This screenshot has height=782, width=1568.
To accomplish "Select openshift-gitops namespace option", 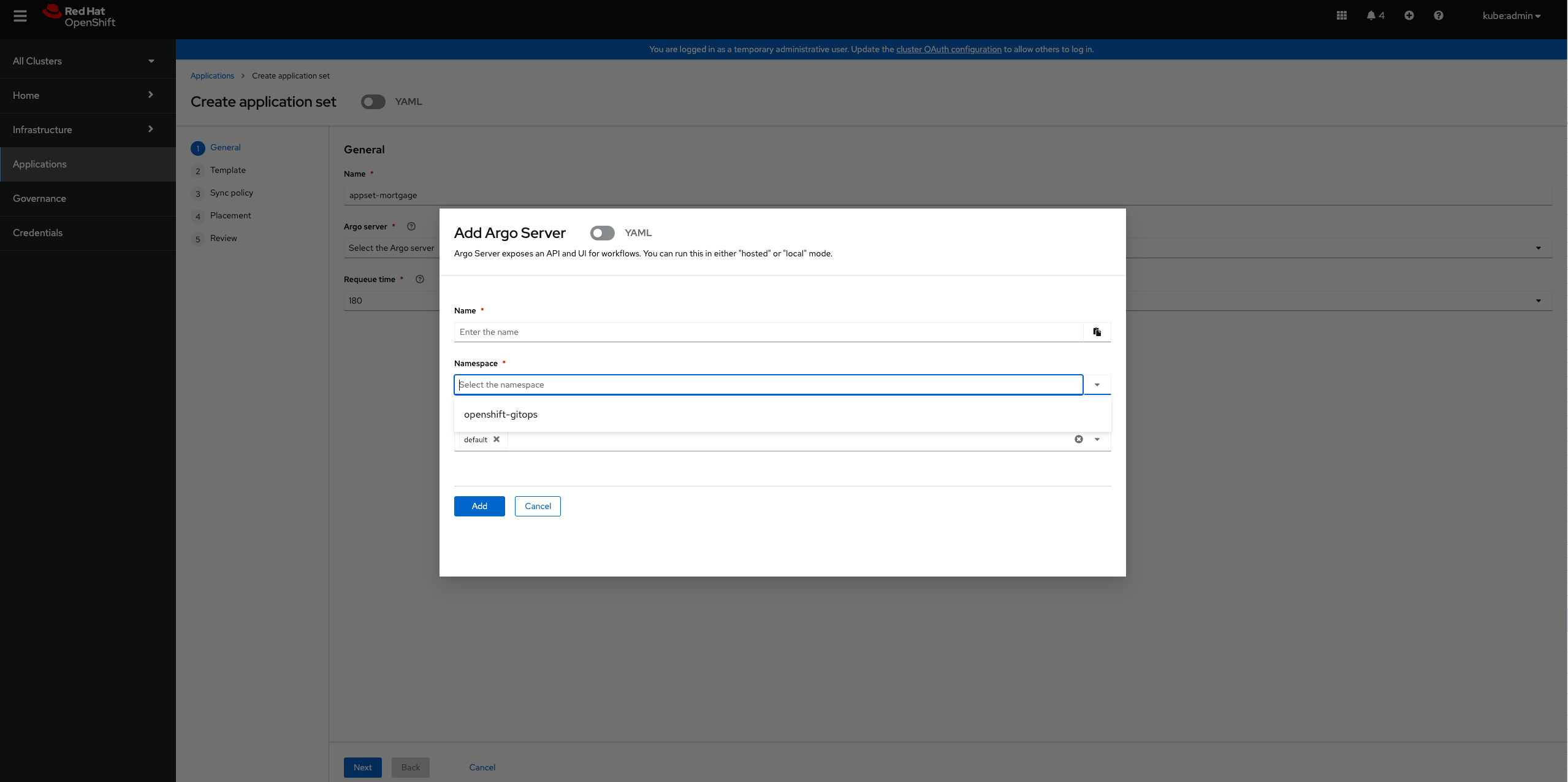I will [501, 415].
